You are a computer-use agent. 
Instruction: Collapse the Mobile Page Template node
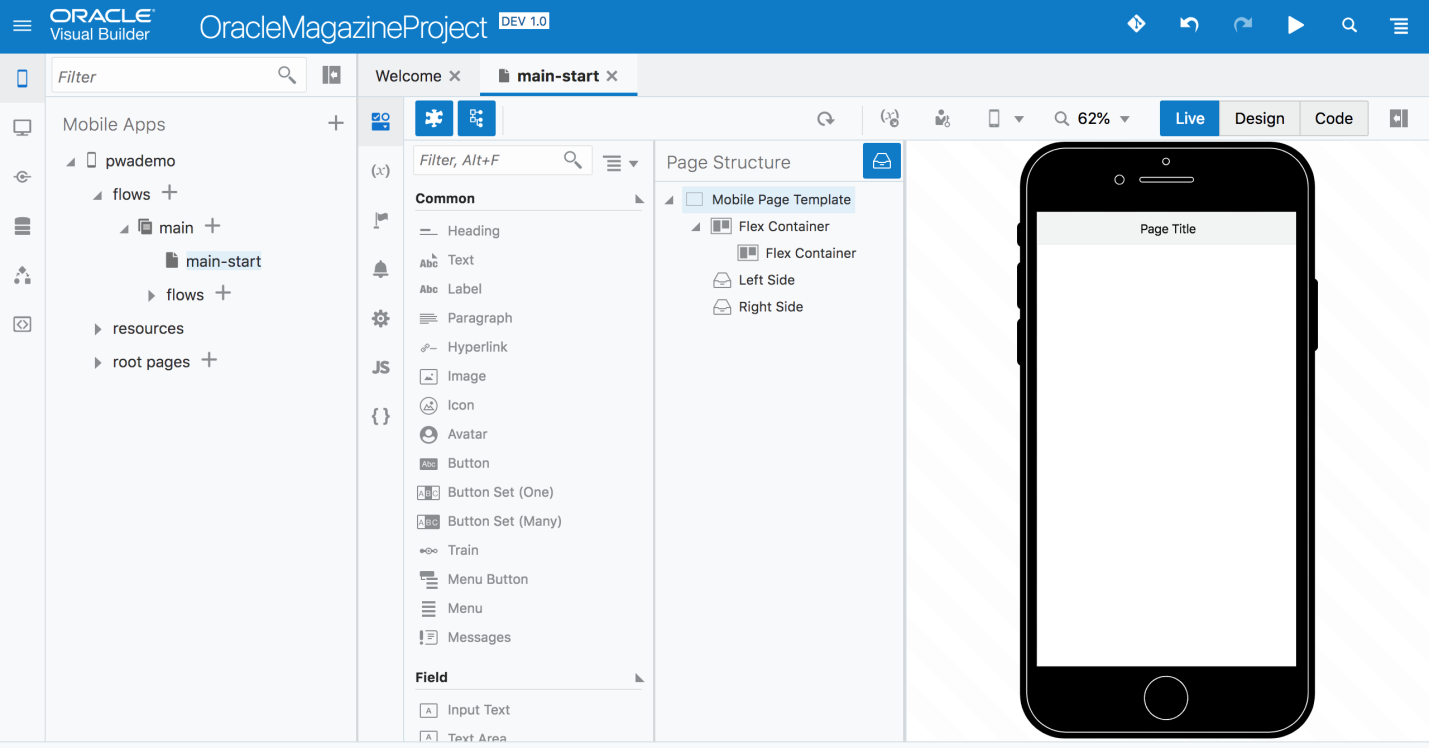coord(669,200)
